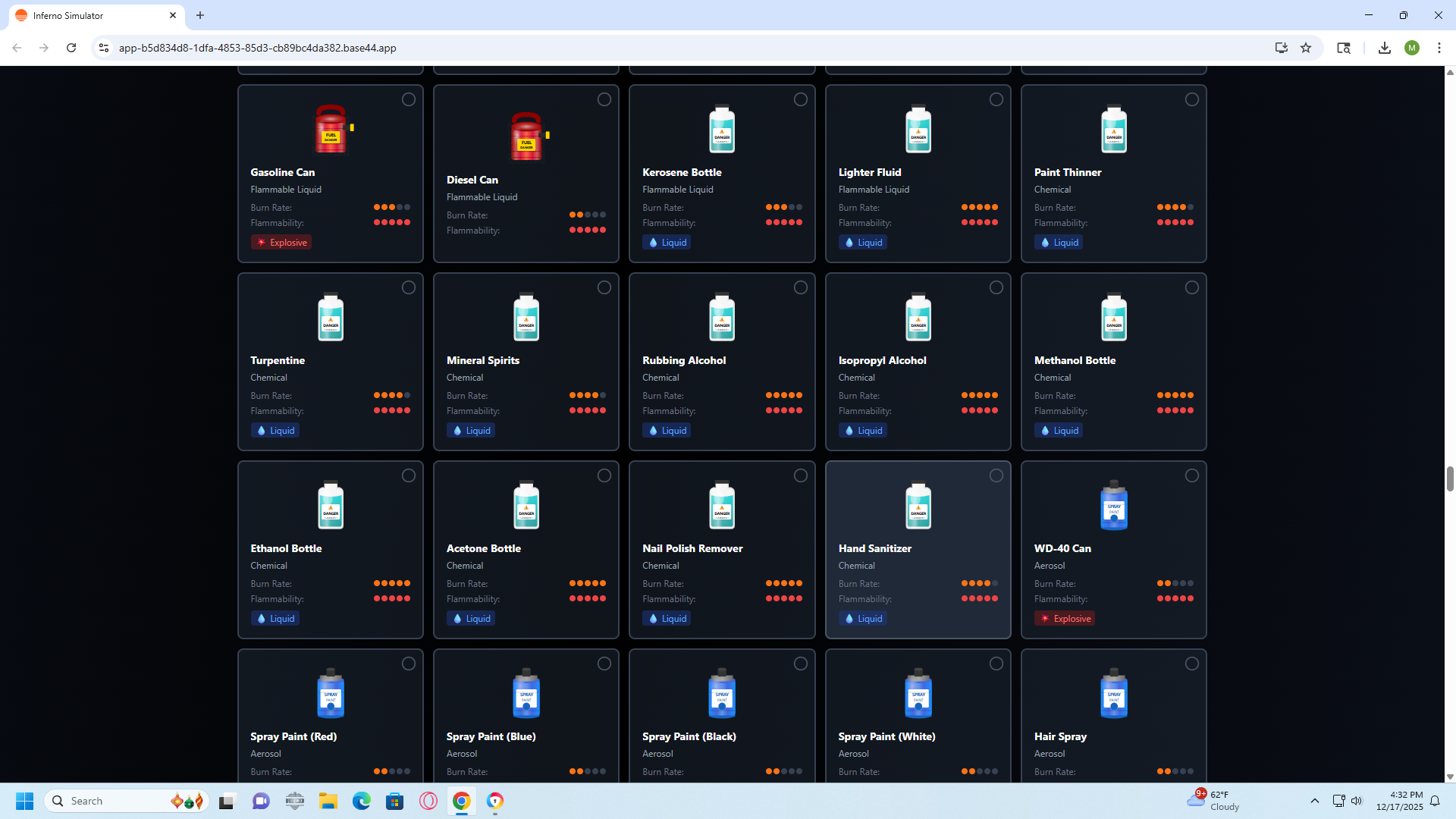Open the Chrome profile avatar menu
The image size is (1456, 819).
pos(1411,48)
